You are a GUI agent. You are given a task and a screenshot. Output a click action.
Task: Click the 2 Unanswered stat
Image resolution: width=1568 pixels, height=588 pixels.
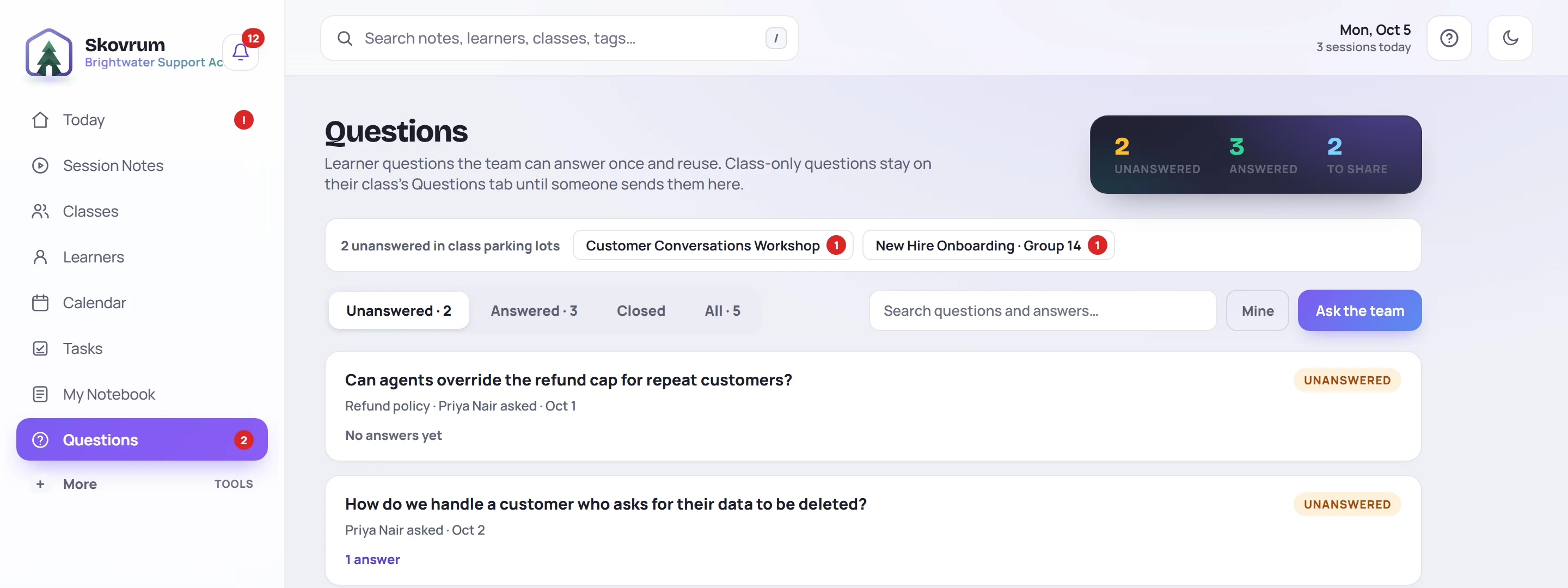tap(1156, 155)
